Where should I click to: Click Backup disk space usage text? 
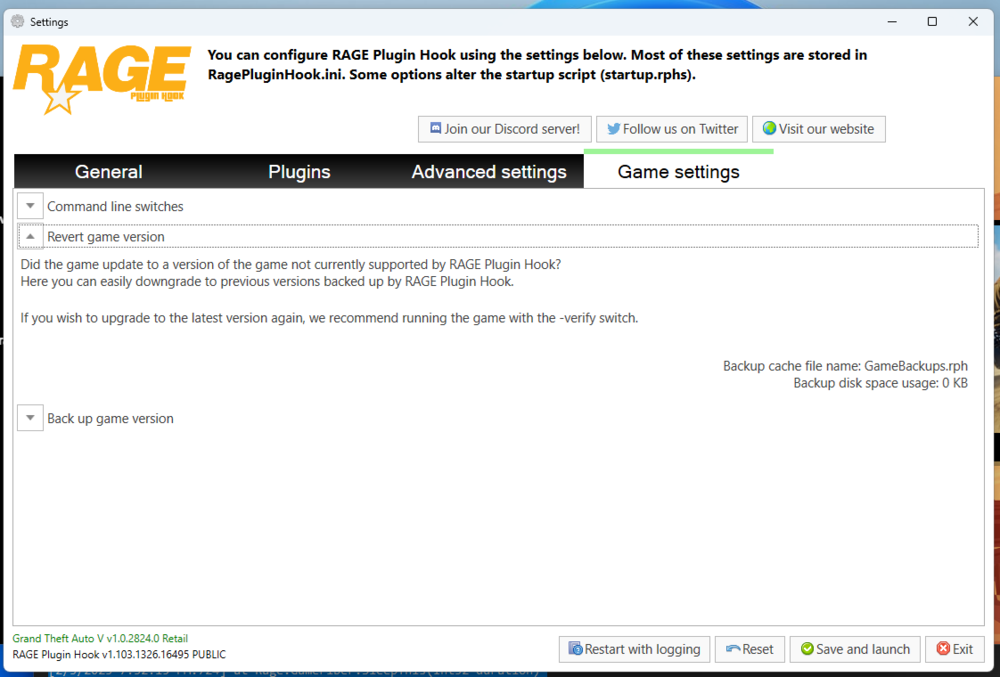coord(880,382)
